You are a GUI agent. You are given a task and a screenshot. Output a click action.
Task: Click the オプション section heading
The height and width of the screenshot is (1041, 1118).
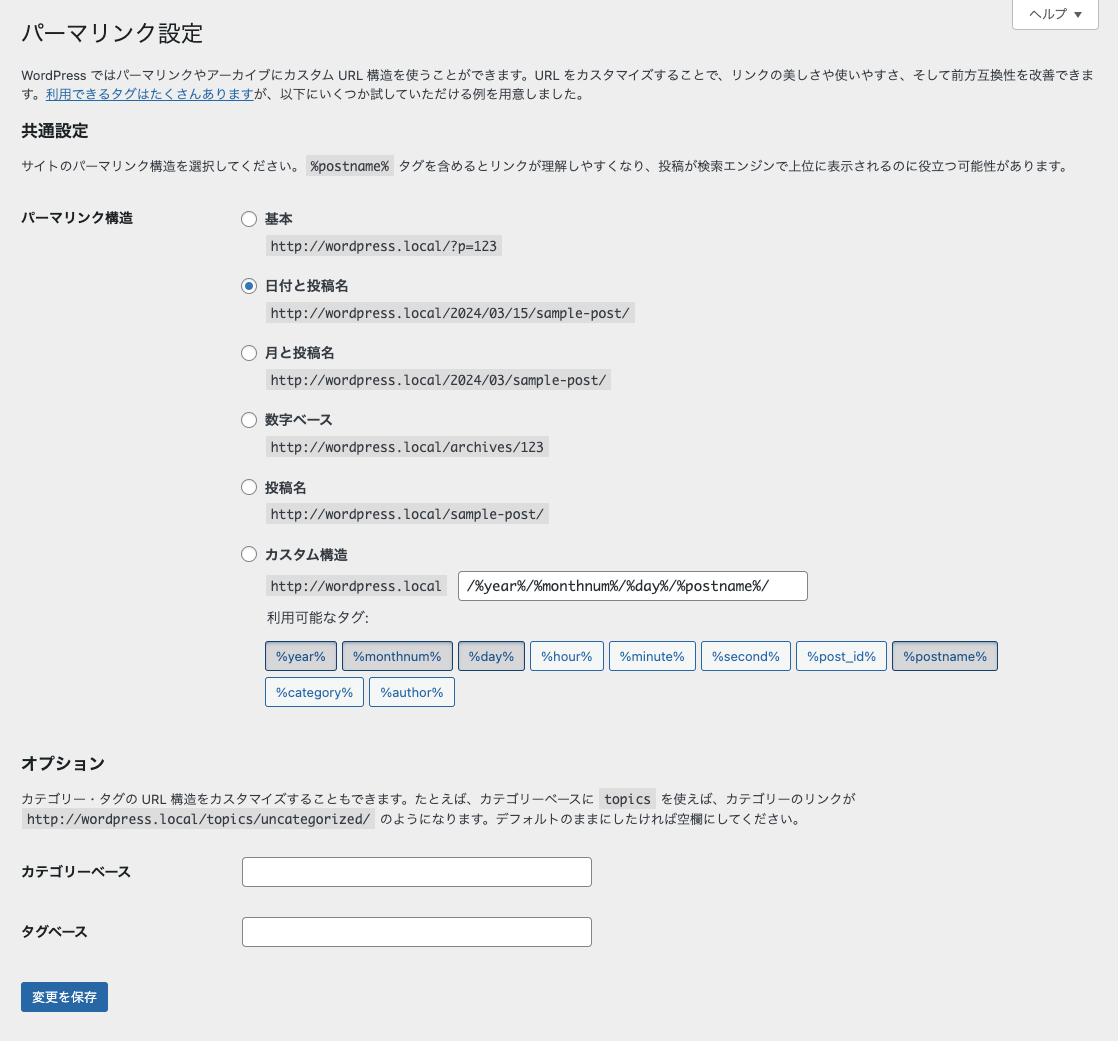pyautogui.click(x=63, y=764)
